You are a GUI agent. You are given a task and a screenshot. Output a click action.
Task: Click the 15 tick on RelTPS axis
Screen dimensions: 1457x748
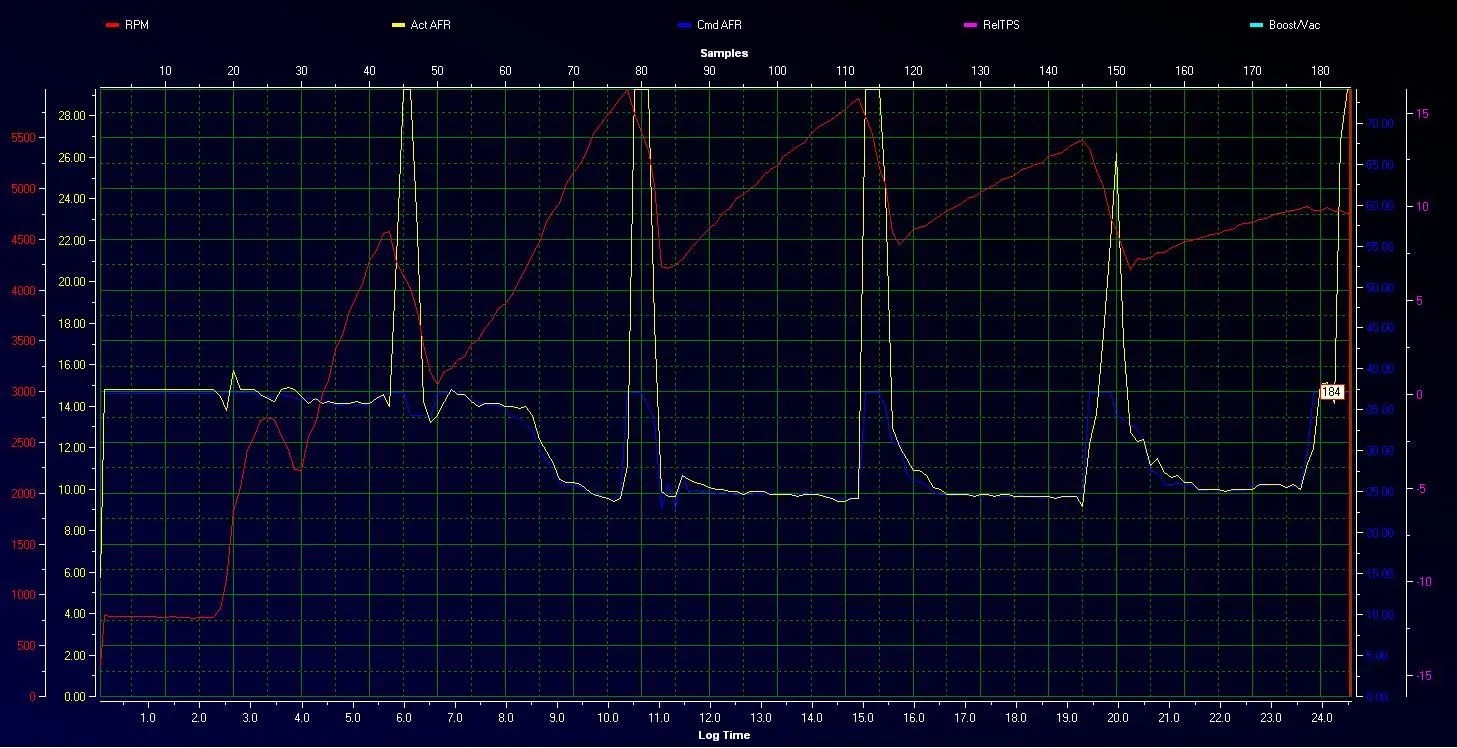coord(1422,114)
